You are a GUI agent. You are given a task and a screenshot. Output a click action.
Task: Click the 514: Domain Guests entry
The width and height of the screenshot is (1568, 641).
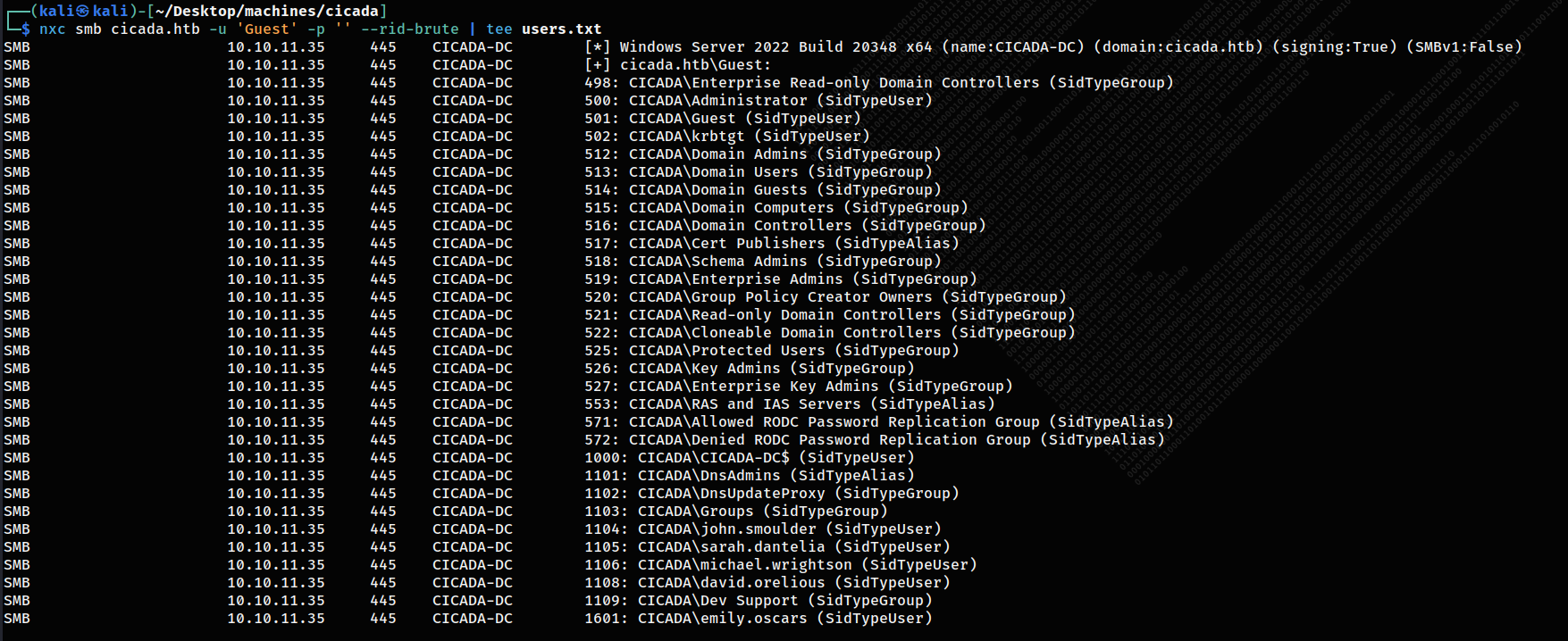pos(763,189)
